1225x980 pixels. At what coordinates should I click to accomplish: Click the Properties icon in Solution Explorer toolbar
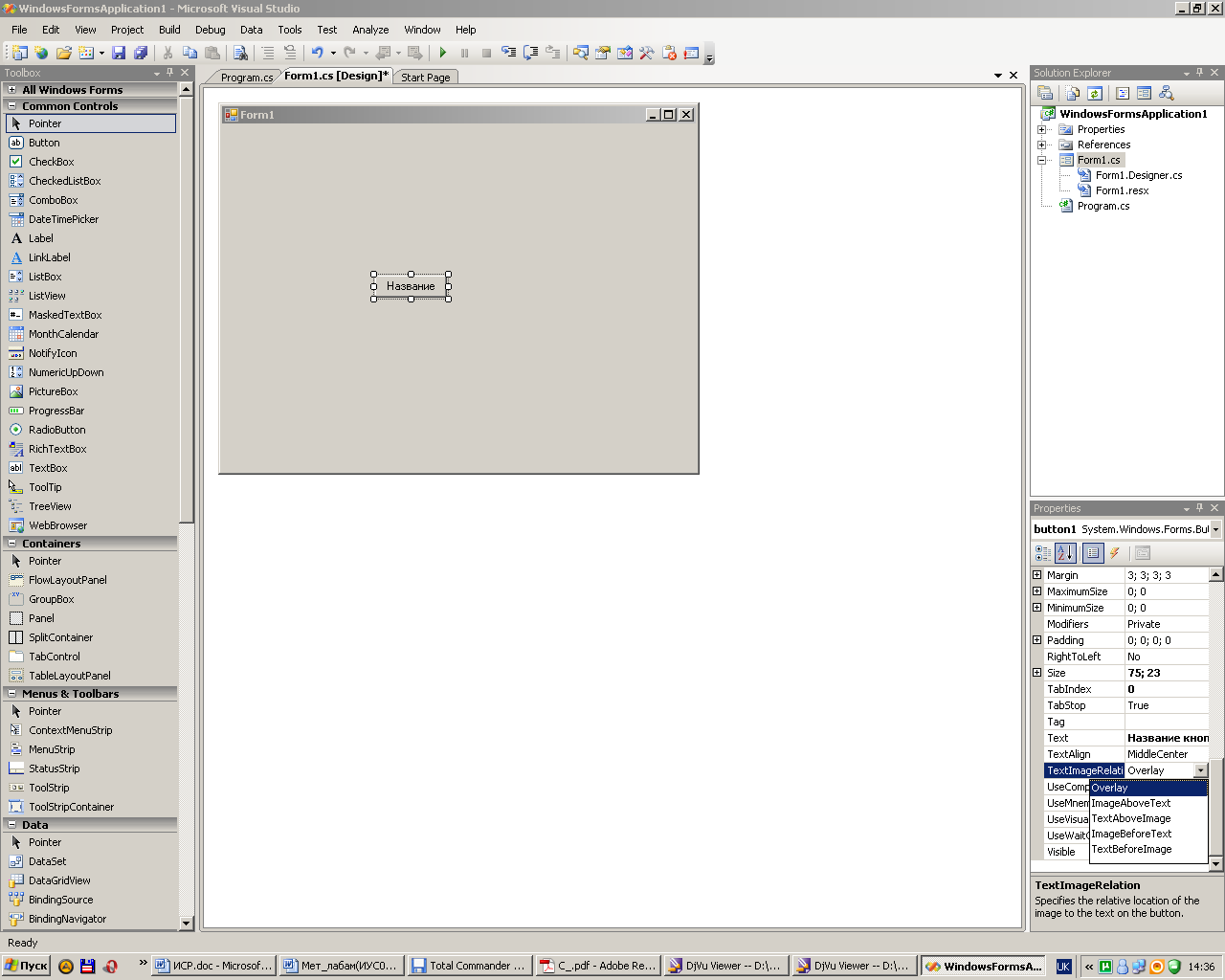point(1045,93)
